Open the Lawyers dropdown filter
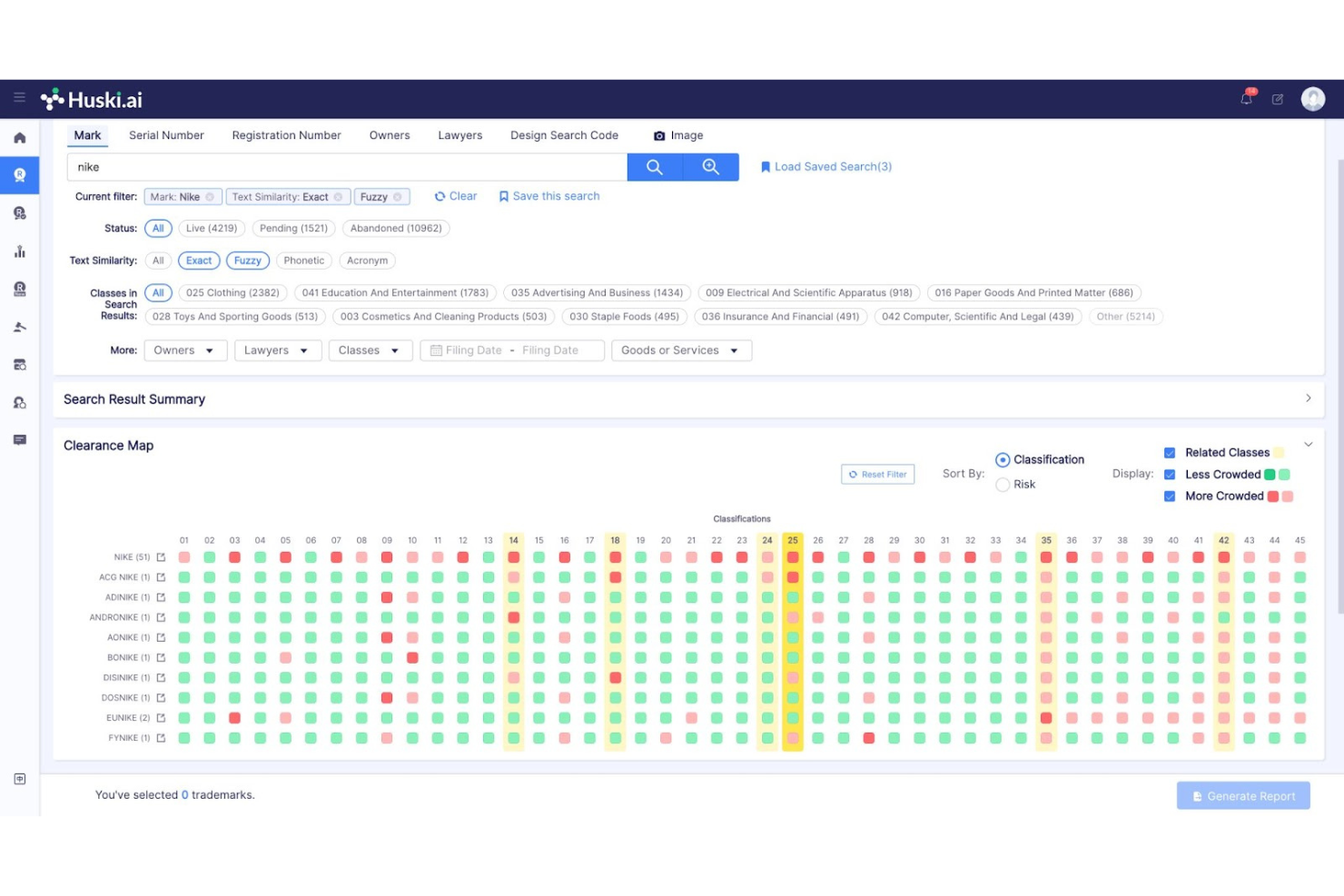 [278, 350]
